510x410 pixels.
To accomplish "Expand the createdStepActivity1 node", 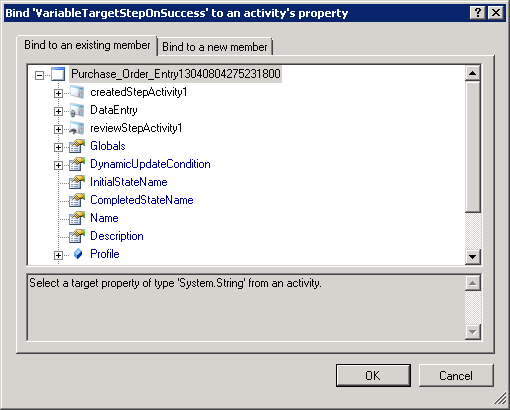I will [58, 93].
